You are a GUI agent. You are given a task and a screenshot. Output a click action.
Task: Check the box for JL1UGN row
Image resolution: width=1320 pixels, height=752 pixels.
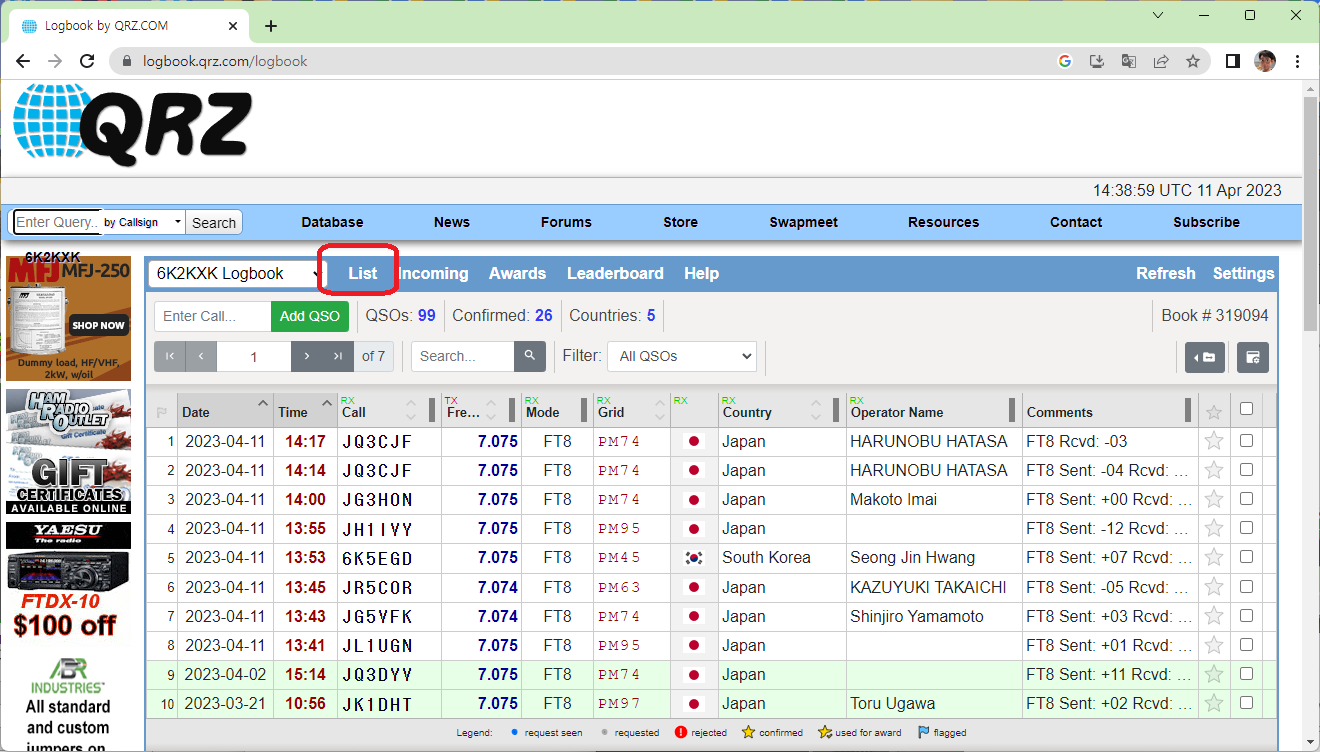[x=1246, y=644]
